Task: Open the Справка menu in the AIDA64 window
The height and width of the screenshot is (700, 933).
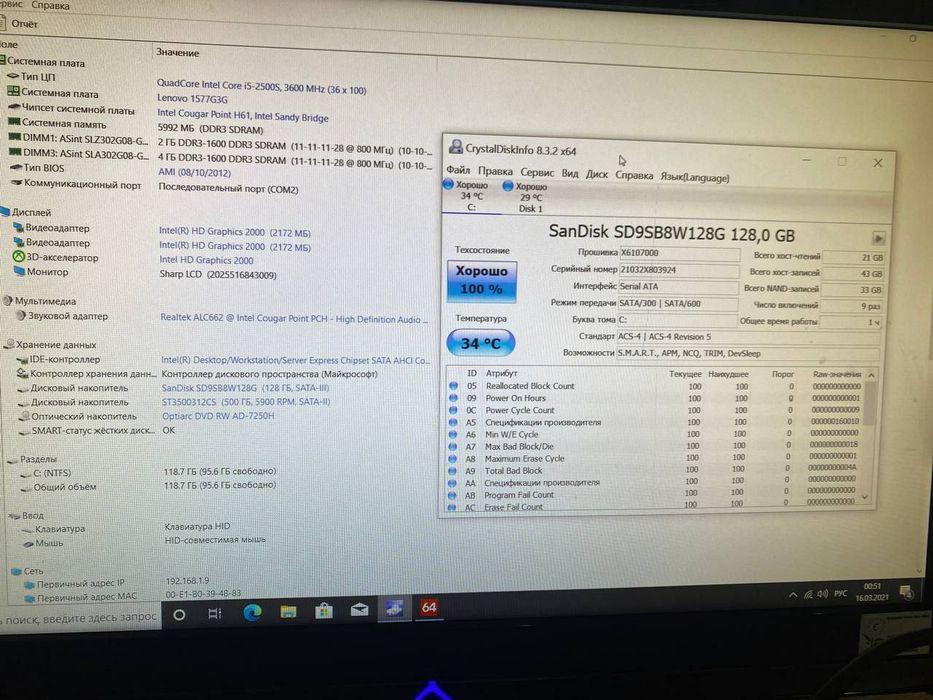Action: (50, 6)
